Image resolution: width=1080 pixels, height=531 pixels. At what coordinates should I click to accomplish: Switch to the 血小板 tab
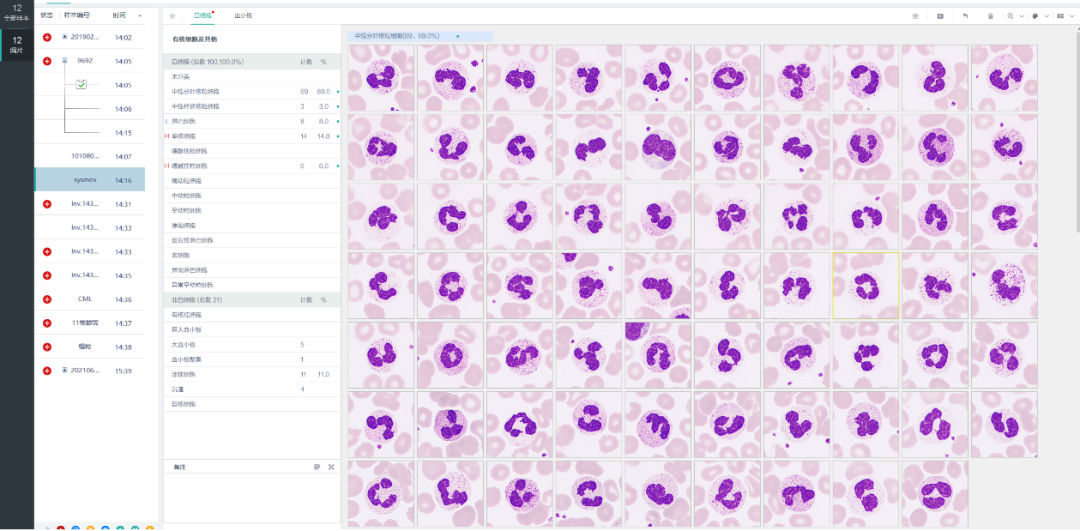[x=243, y=16]
